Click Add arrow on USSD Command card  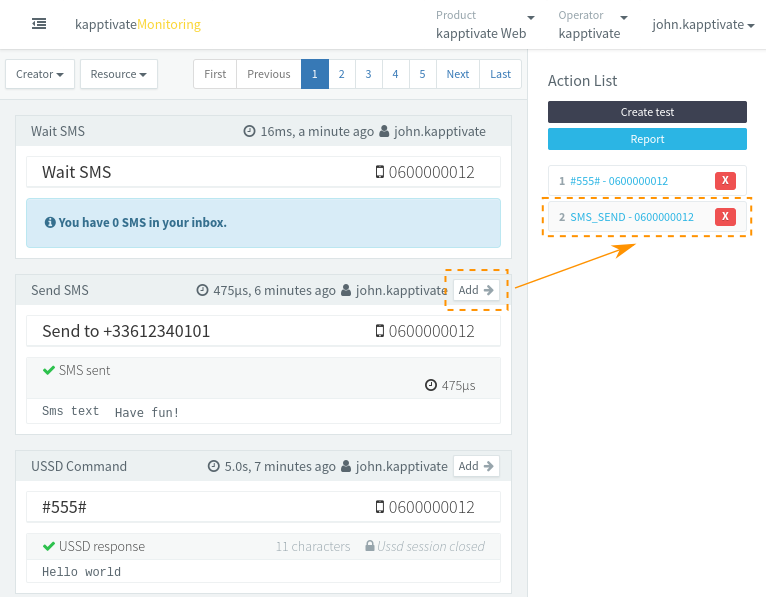coord(476,466)
